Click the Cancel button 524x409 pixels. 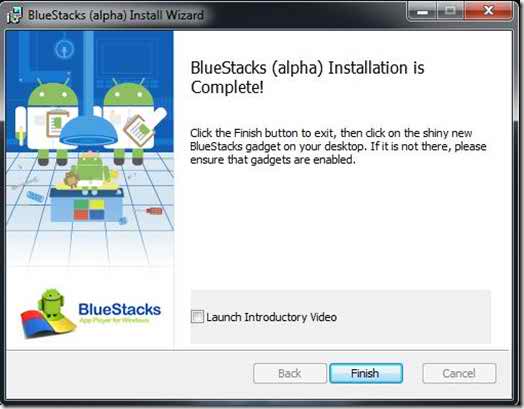coord(459,373)
